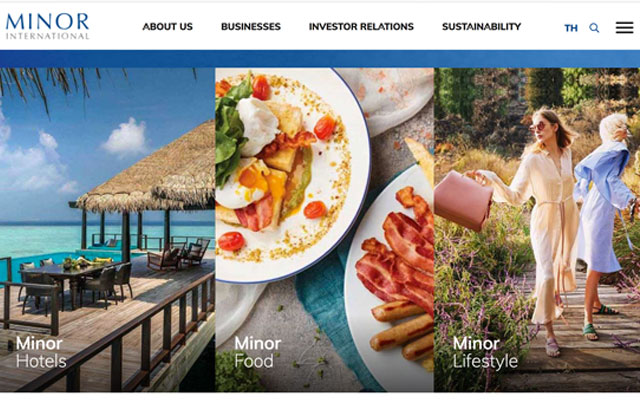Select the Minor Food label
Viewport: 640px width, 400px height.
pos(258,352)
